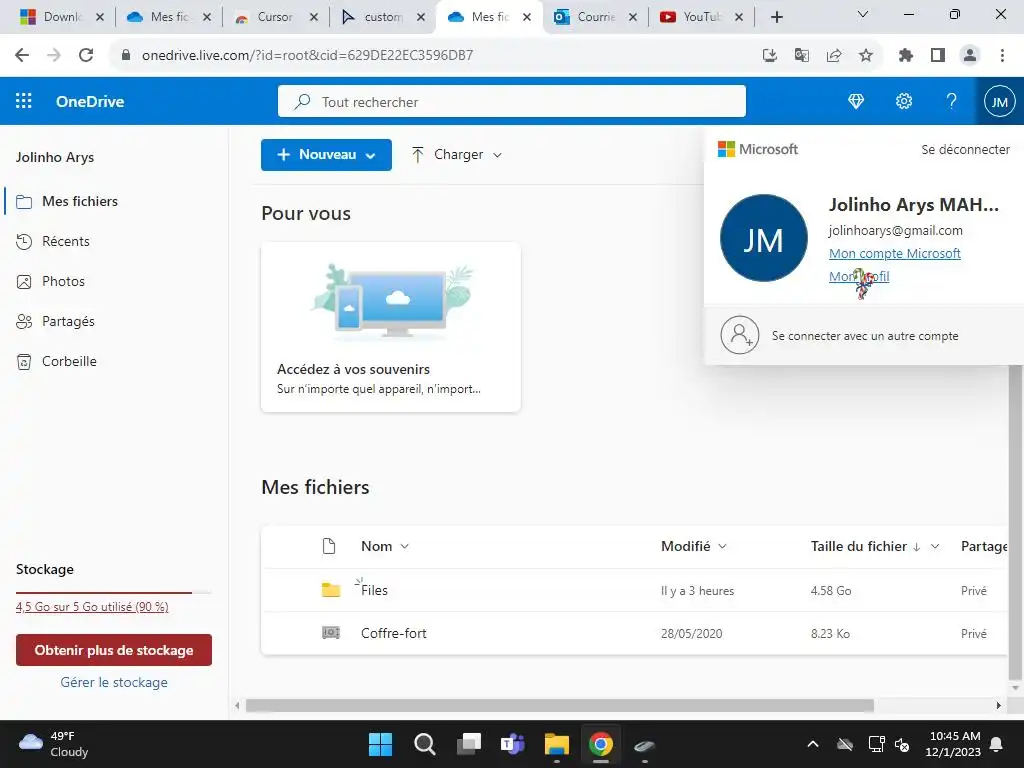Expand the Charger upload dropdown
Viewport: 1024px width, 768px height.
click(x=497, y=155)
